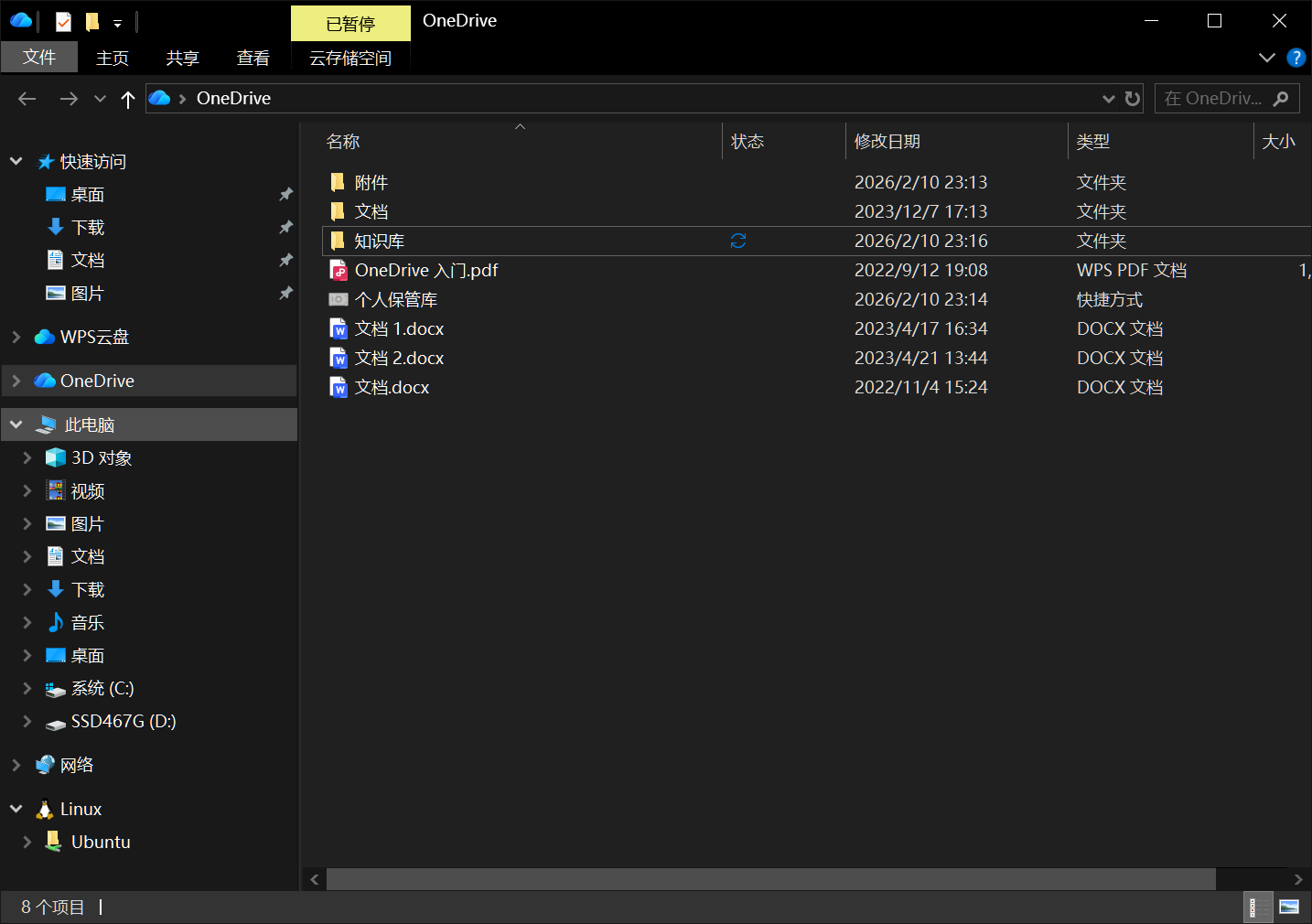
Task: Expand the 系统 (C:) drive node
Action: (27, 688)
